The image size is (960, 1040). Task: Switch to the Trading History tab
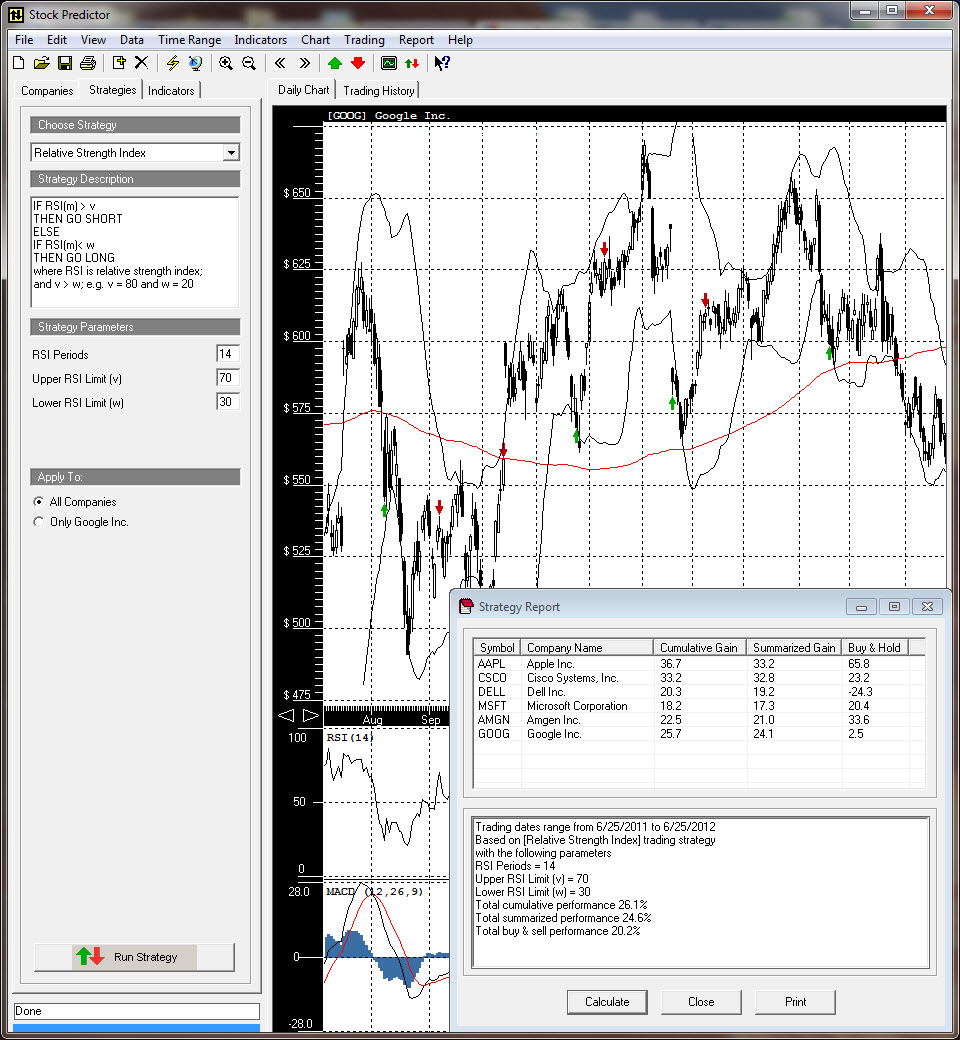[378, 90]
